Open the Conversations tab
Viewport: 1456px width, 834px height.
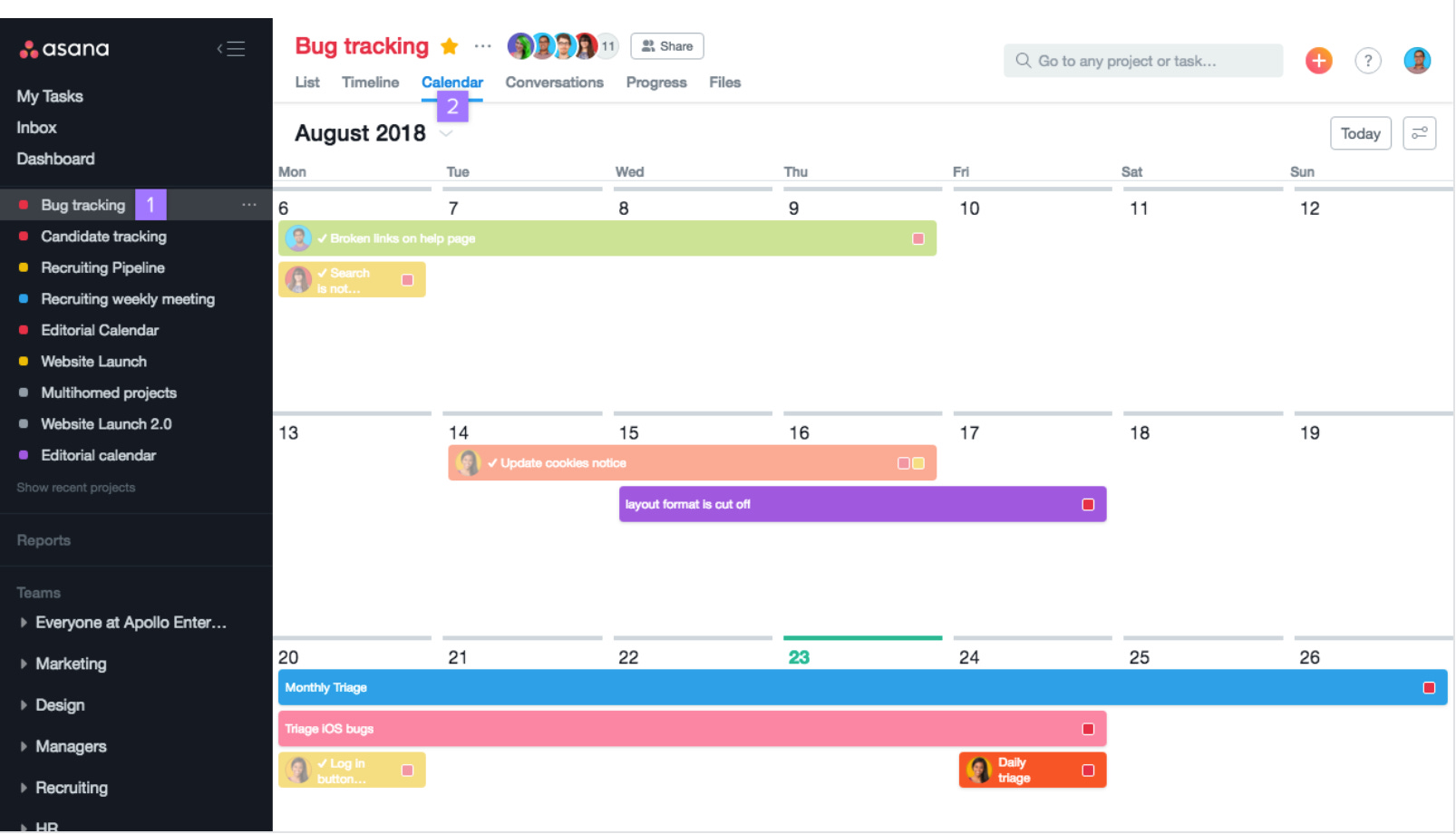[x=554, y=82]
